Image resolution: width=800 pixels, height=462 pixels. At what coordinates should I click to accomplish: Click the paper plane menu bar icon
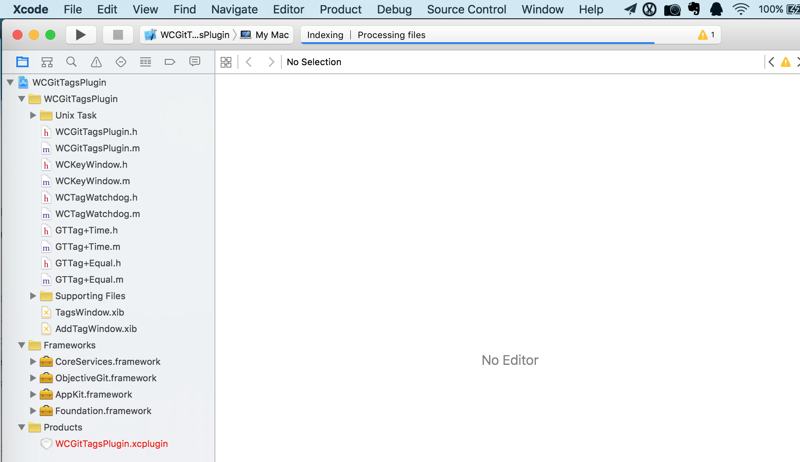pos(630,9)
